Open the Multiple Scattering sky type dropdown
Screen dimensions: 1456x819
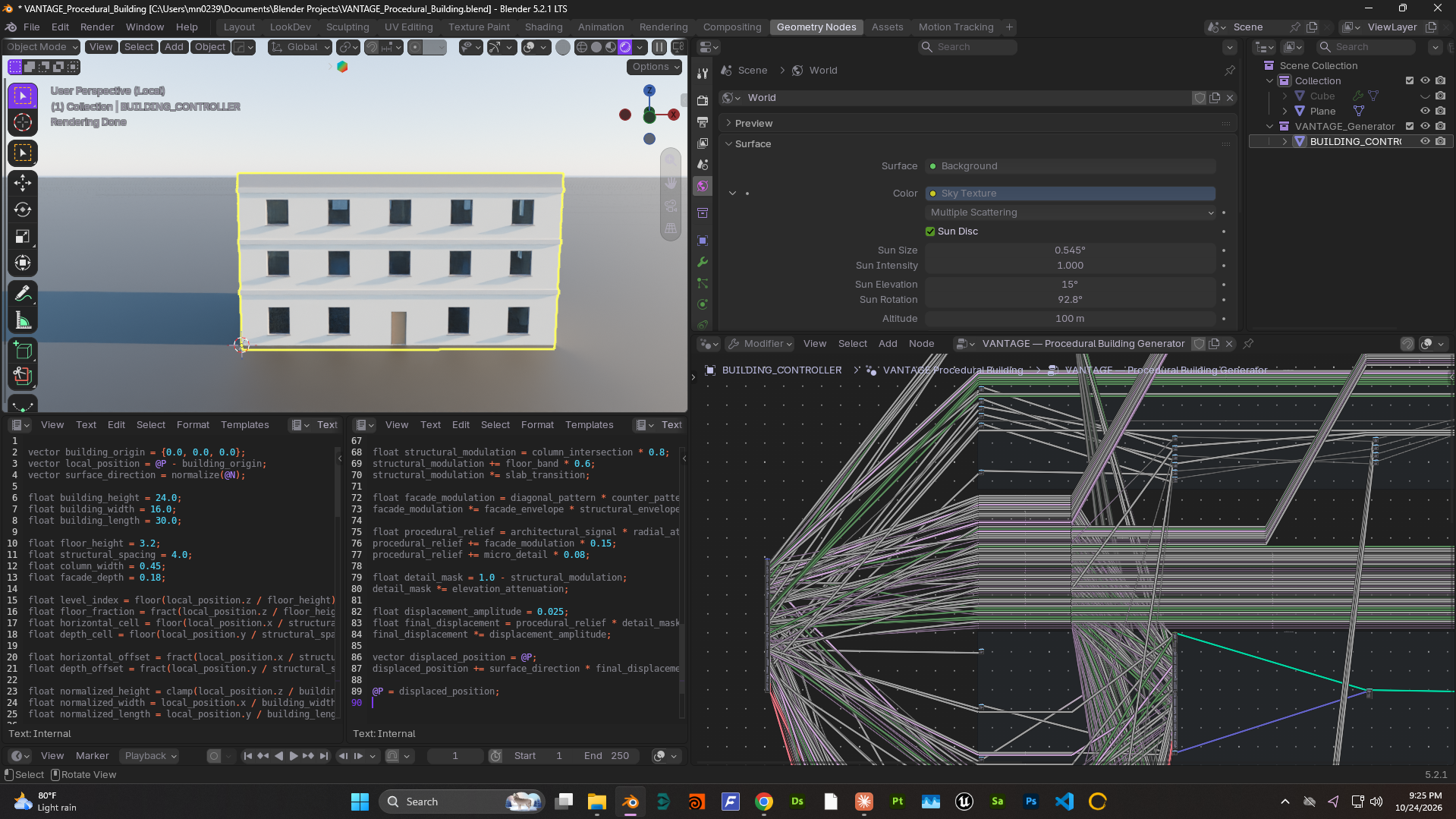[1071, 213]
